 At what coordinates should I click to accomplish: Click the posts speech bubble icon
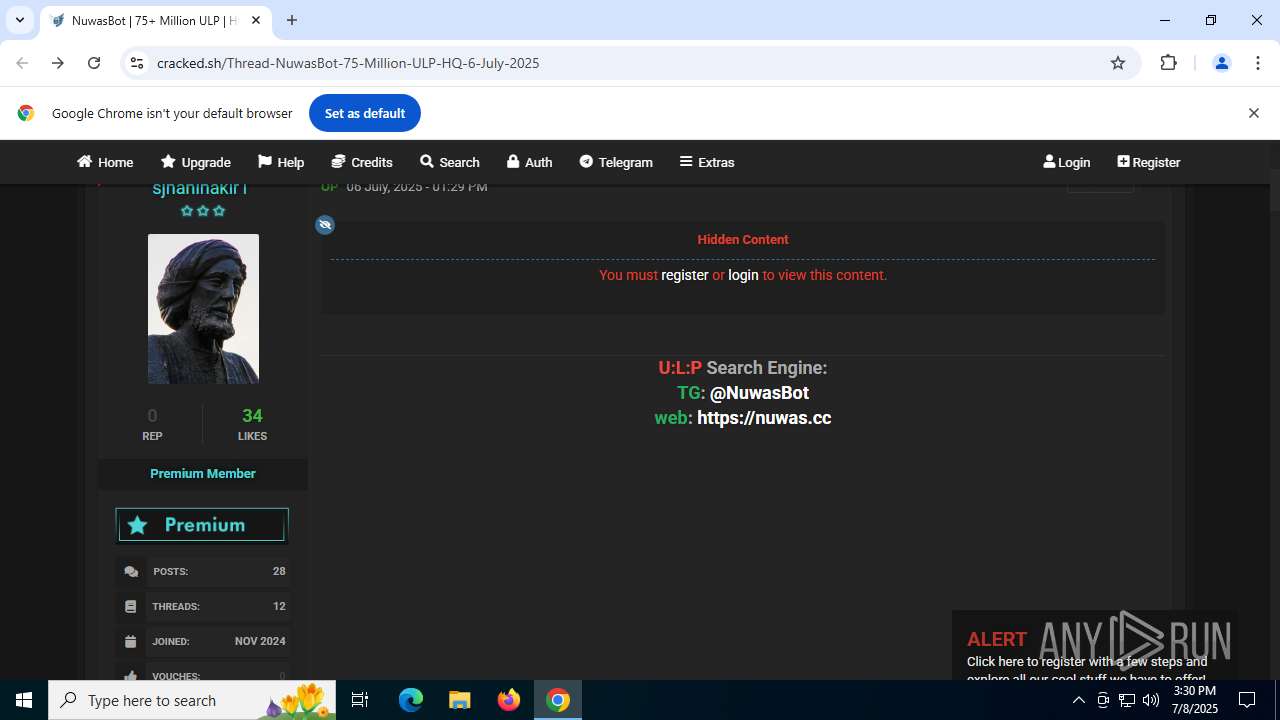(131, 572)
